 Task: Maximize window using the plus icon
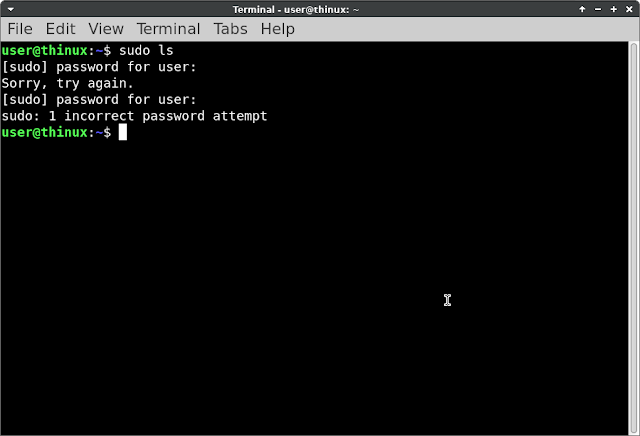tap(613, 9)
